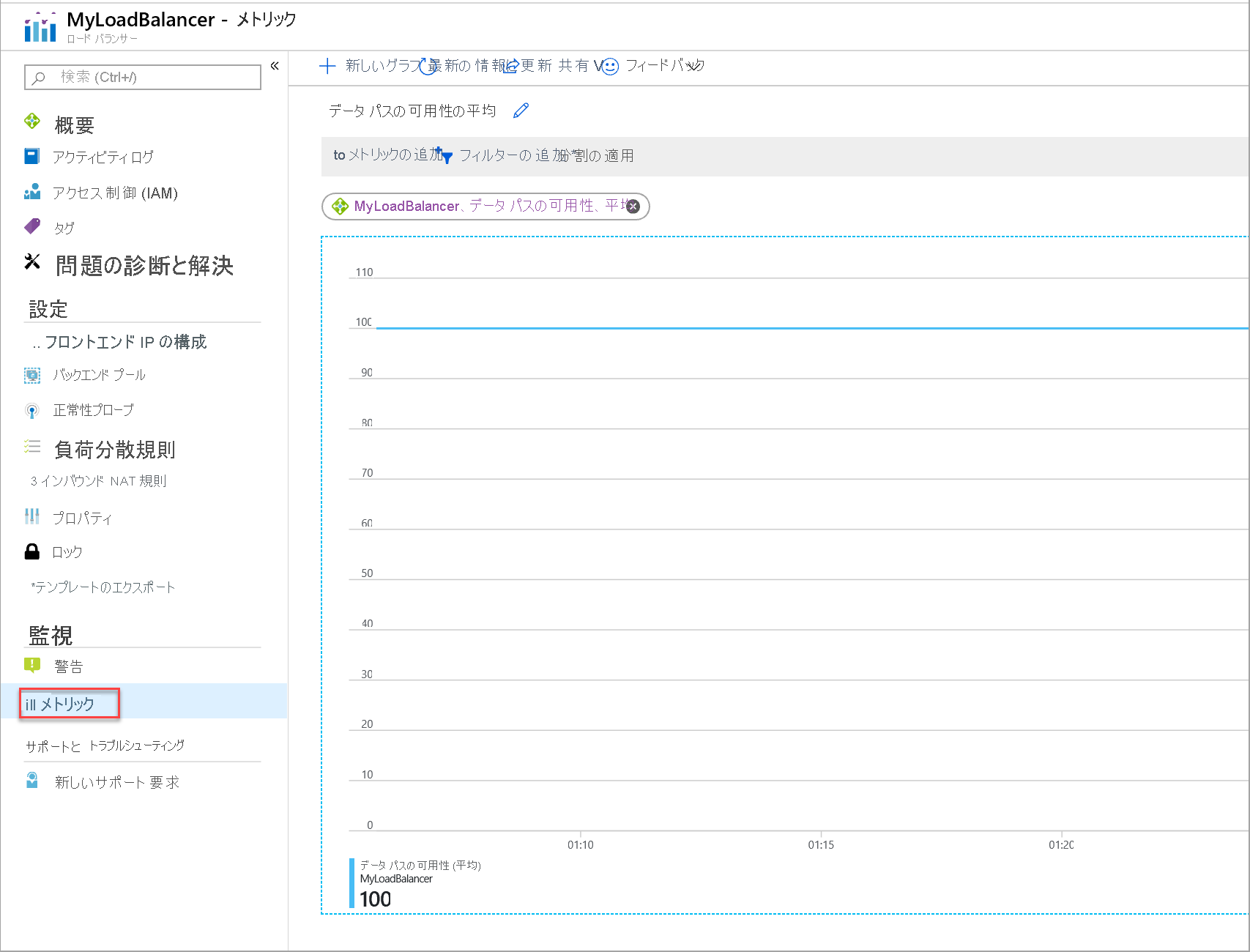1250x952 pixels.
Task: Click the filter funnel icon
Action: pyautogui.click(x=447, y=157)
